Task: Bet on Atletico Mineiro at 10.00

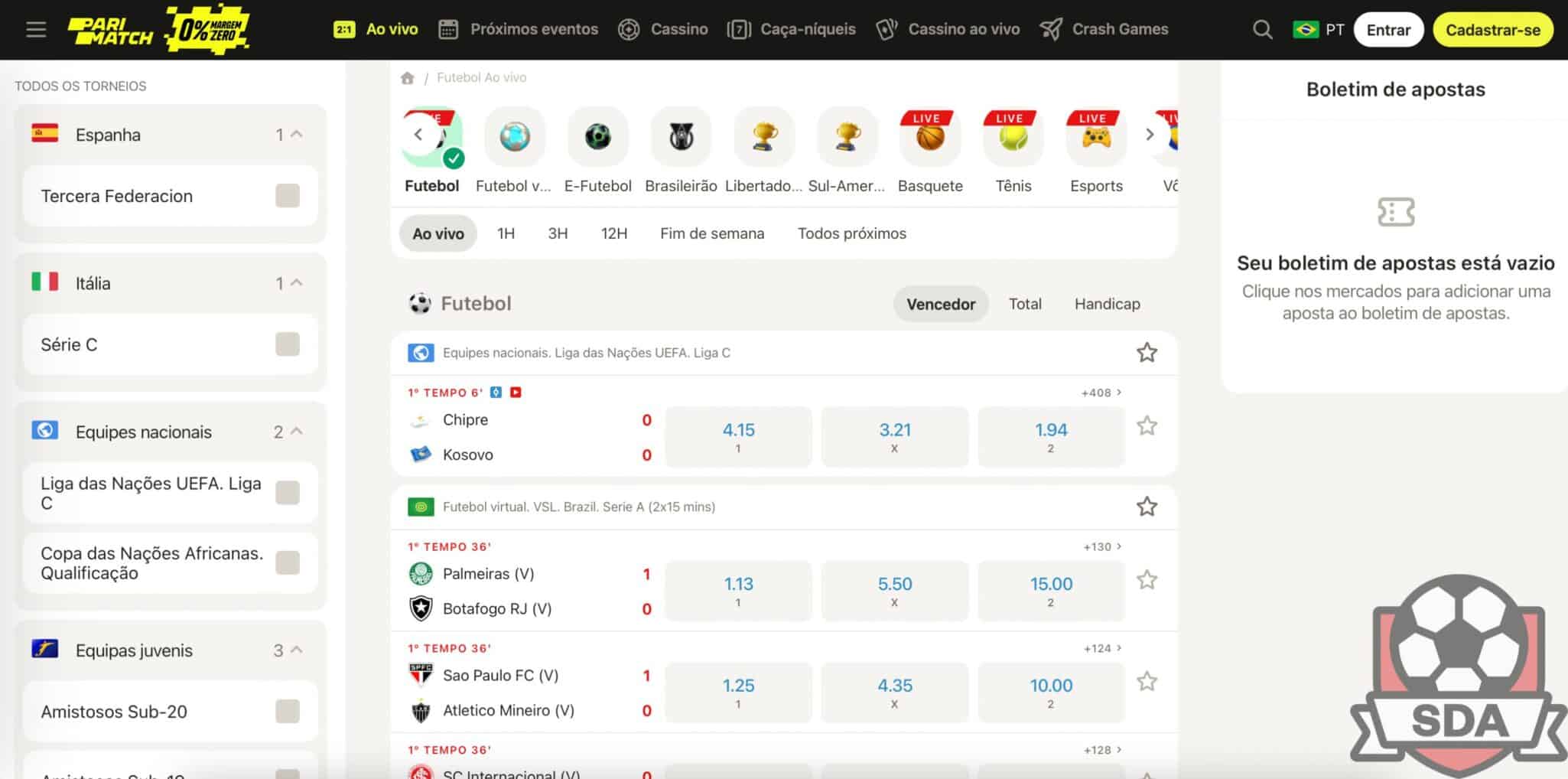Action: point(1051,693)
